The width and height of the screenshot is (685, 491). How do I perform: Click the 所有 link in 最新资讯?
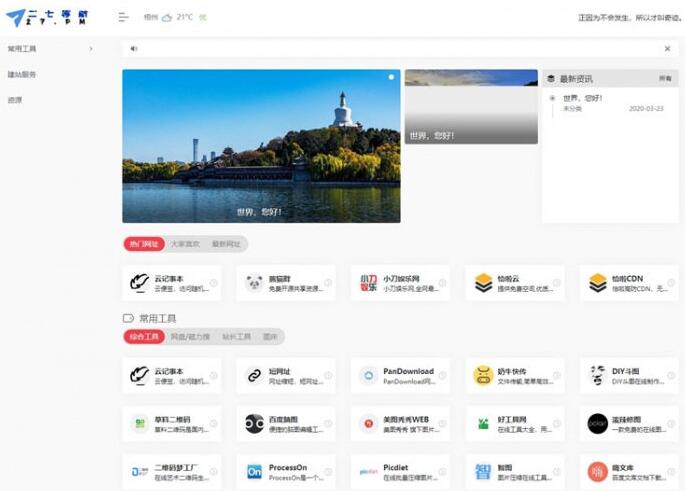click(665, 78)
